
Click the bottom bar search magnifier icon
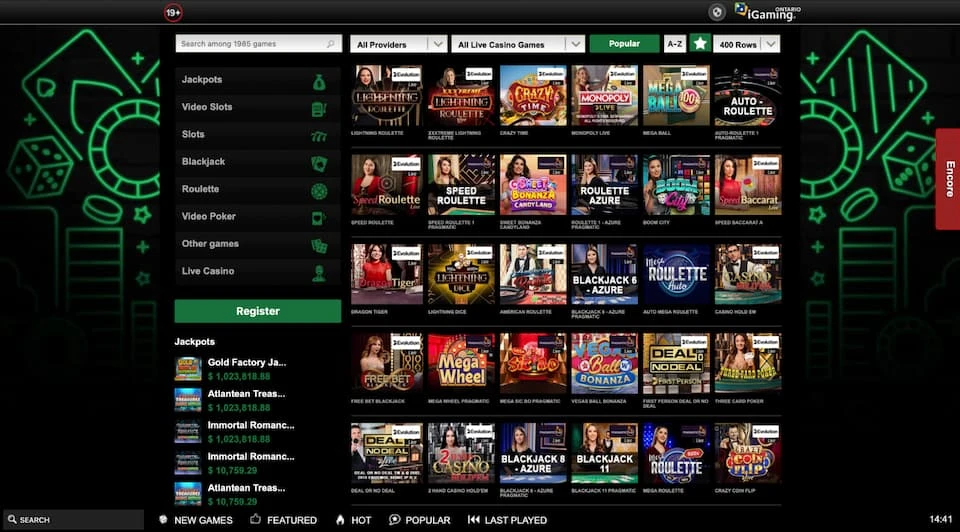[12, 519]
